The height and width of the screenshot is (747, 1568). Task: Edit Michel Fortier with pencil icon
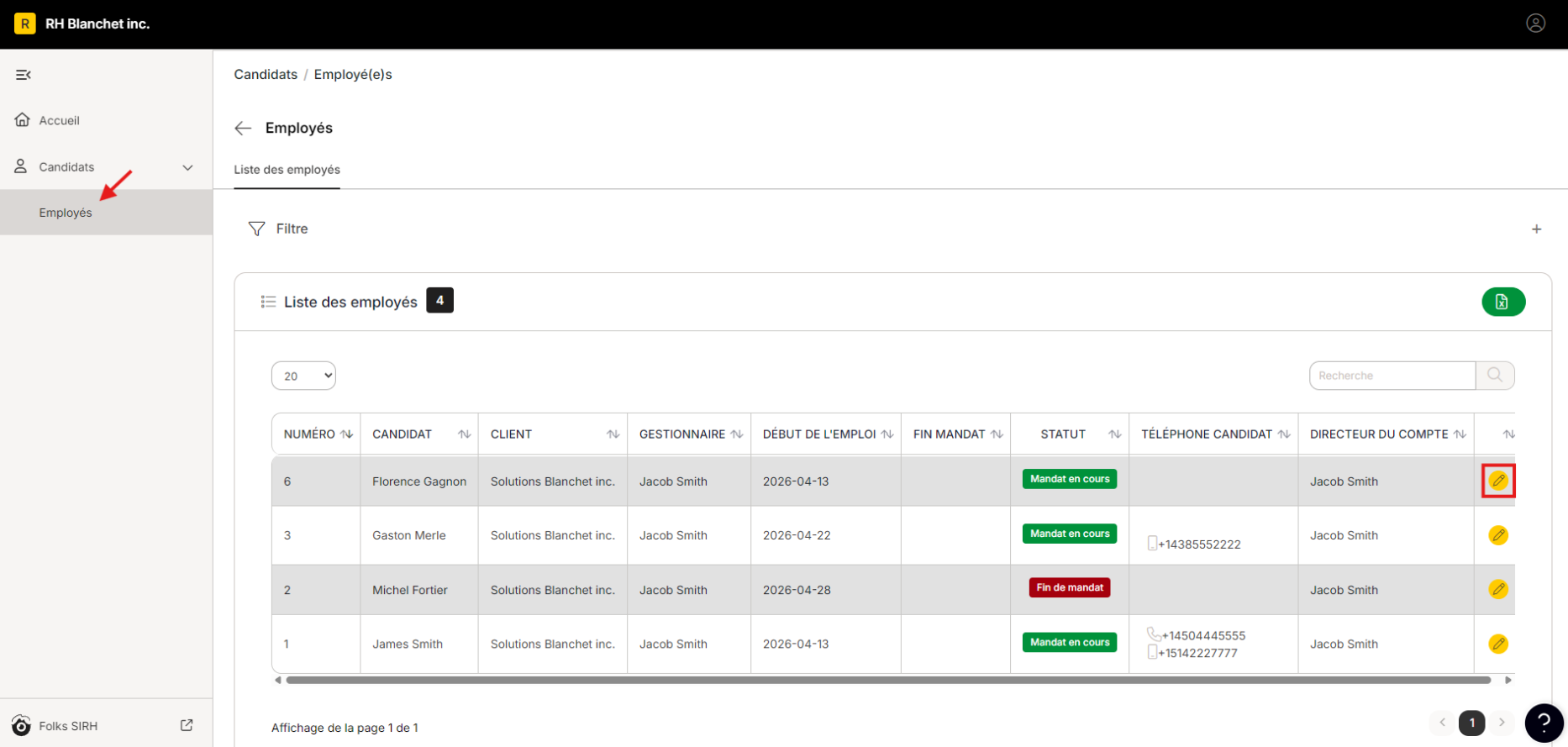(x=1498, y=589)
